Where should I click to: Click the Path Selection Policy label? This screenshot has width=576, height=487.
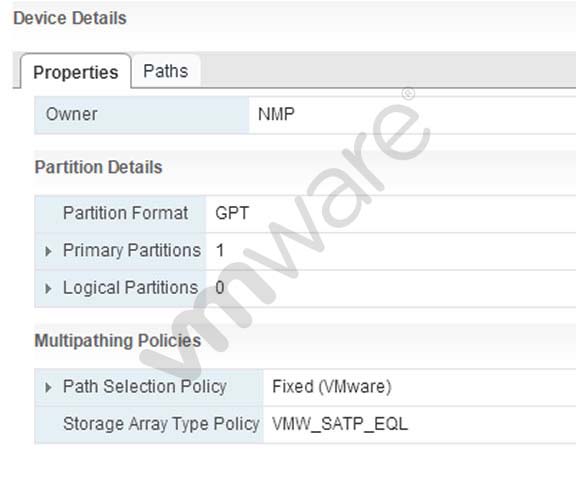click(145, 387)
